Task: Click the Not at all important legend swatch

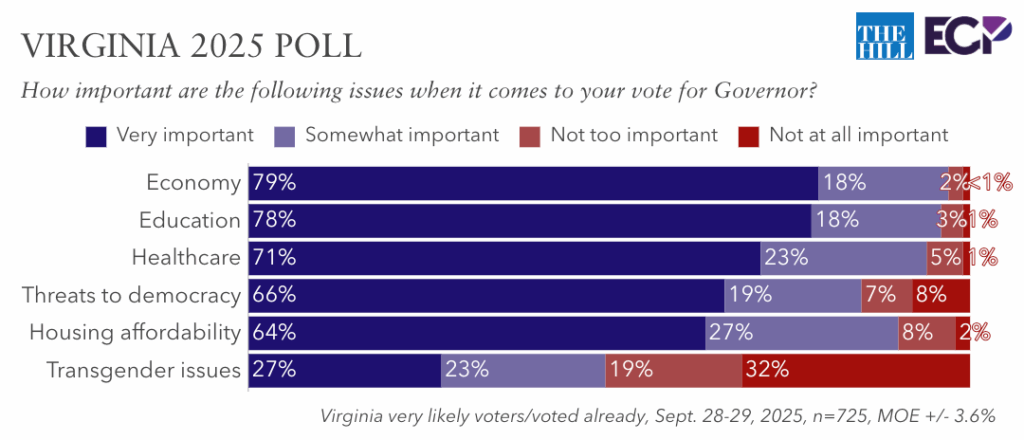Action: [x=749, y=135]
